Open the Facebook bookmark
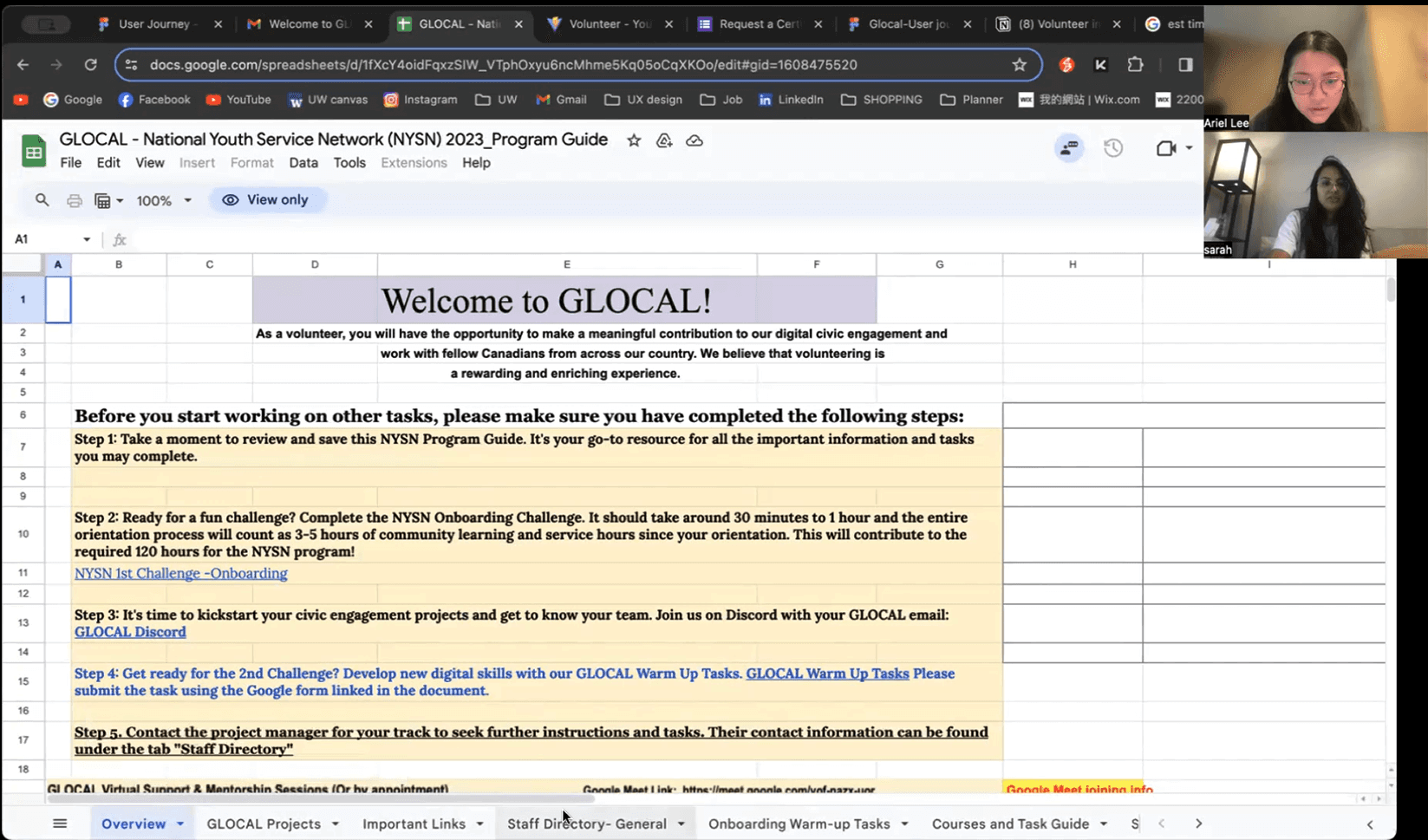This screenshot has width=1428, height=840. coord(153,100)
